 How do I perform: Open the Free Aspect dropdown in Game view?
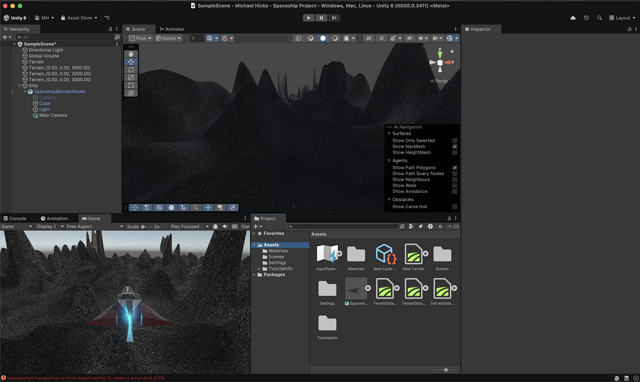[x=95, y=227]
